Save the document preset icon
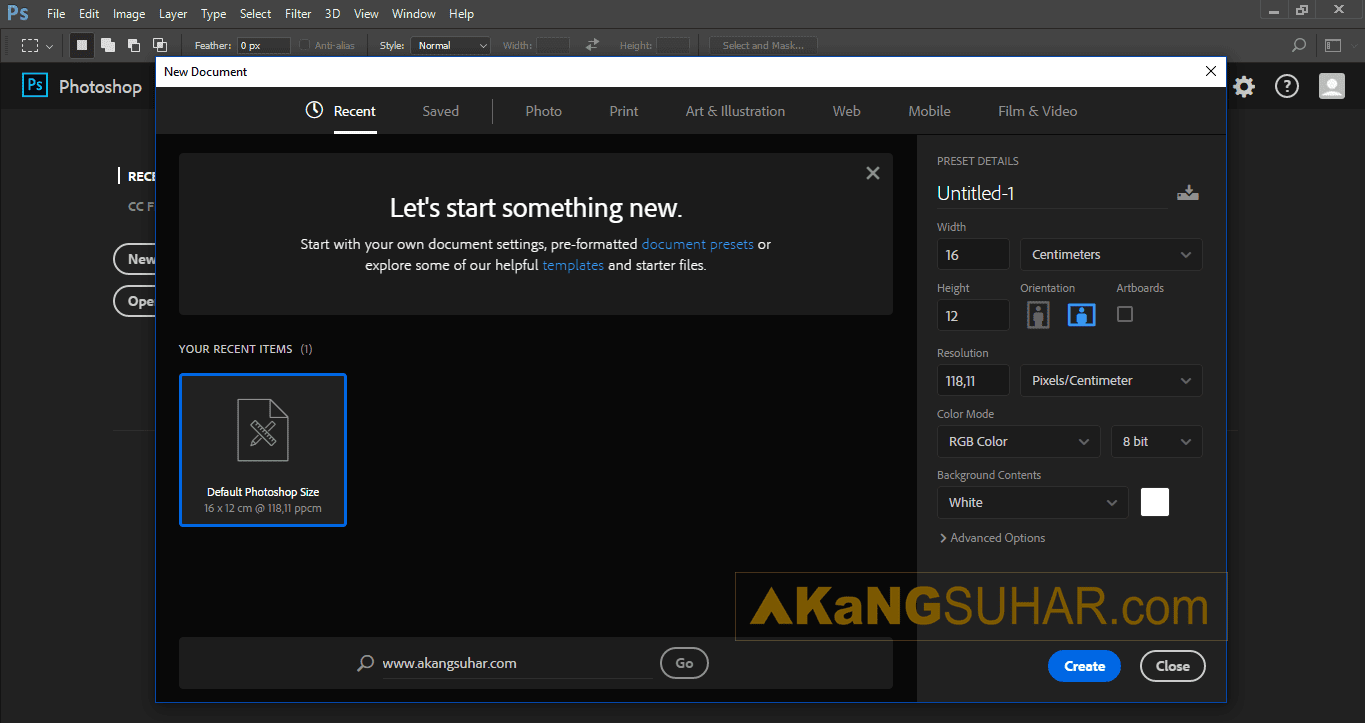 pyautogui.click(x=1188, y=193)
